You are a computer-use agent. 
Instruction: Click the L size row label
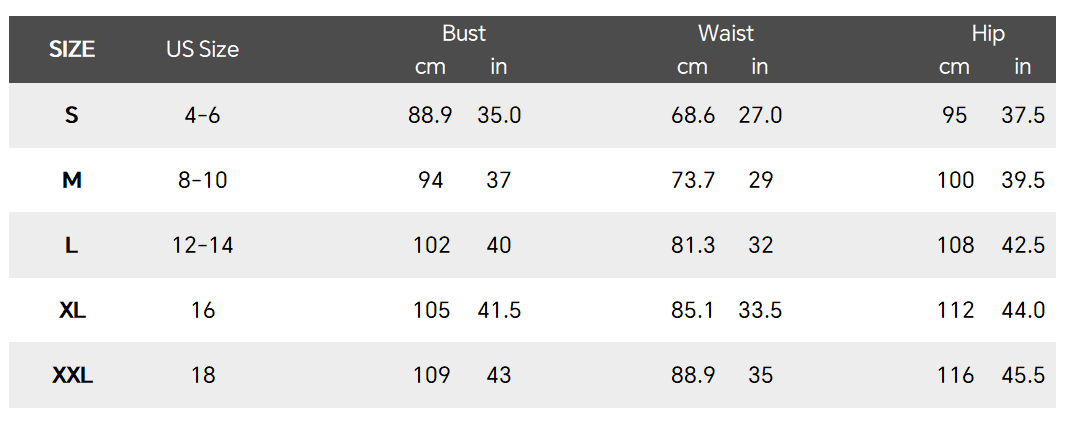tap(72, 245)
